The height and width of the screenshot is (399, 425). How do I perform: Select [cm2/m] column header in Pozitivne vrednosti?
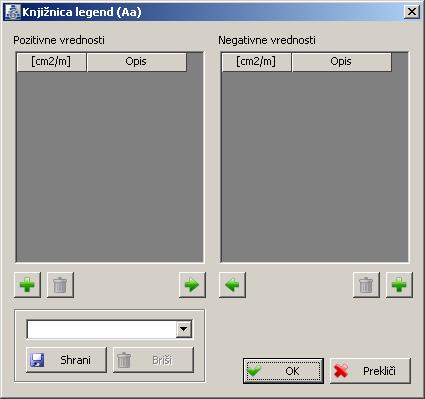coord(51,62)
